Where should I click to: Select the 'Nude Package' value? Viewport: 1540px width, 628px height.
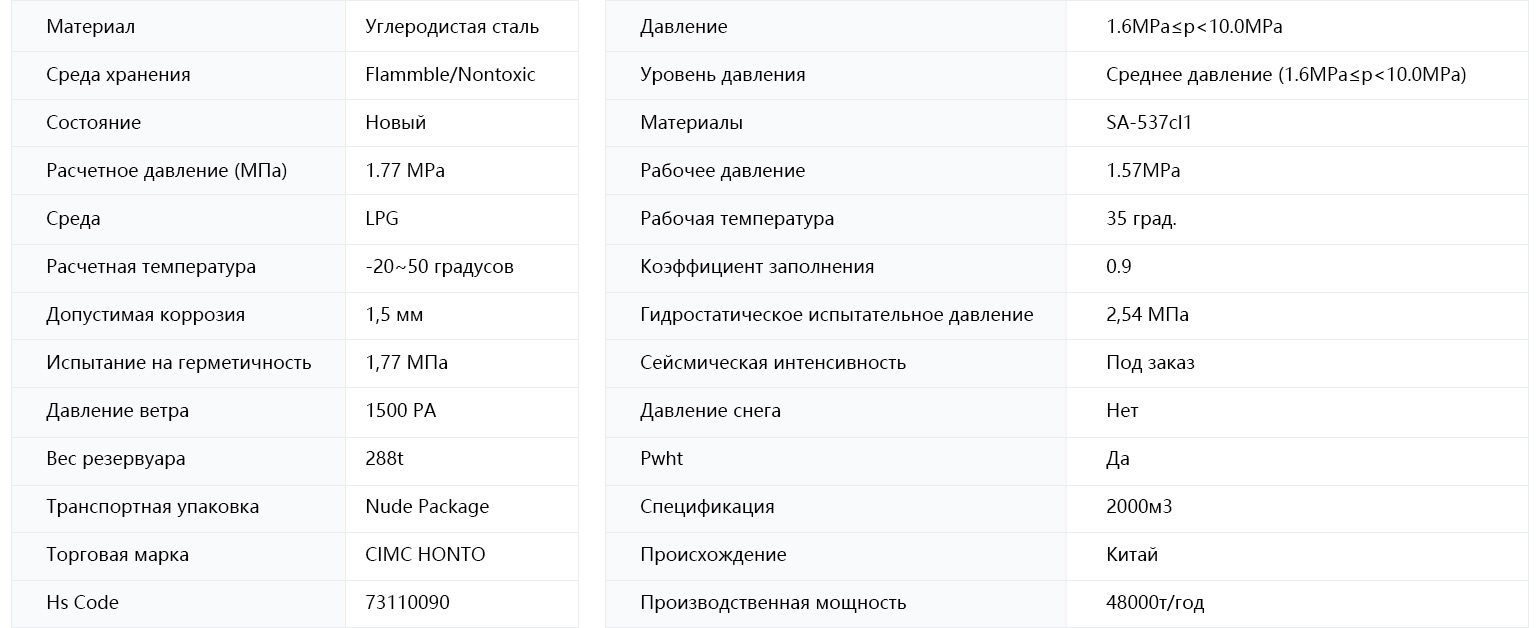(427, 507)
